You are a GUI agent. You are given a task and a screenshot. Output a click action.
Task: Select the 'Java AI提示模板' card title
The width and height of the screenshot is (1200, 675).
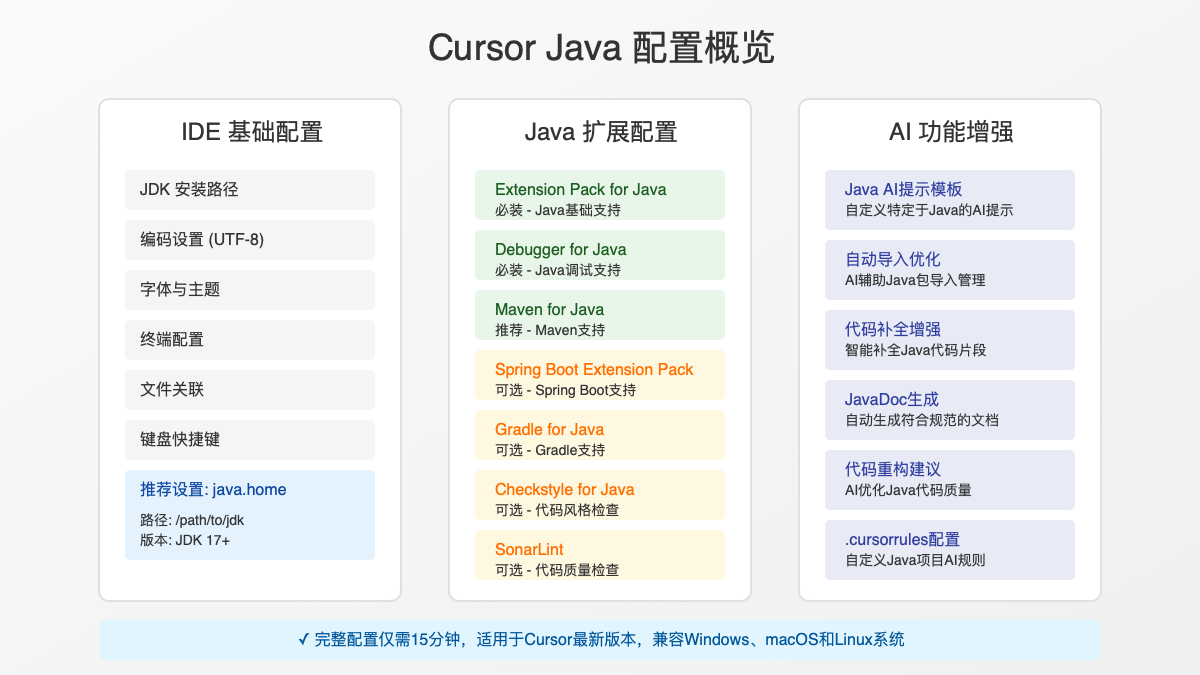click(904, 189)
